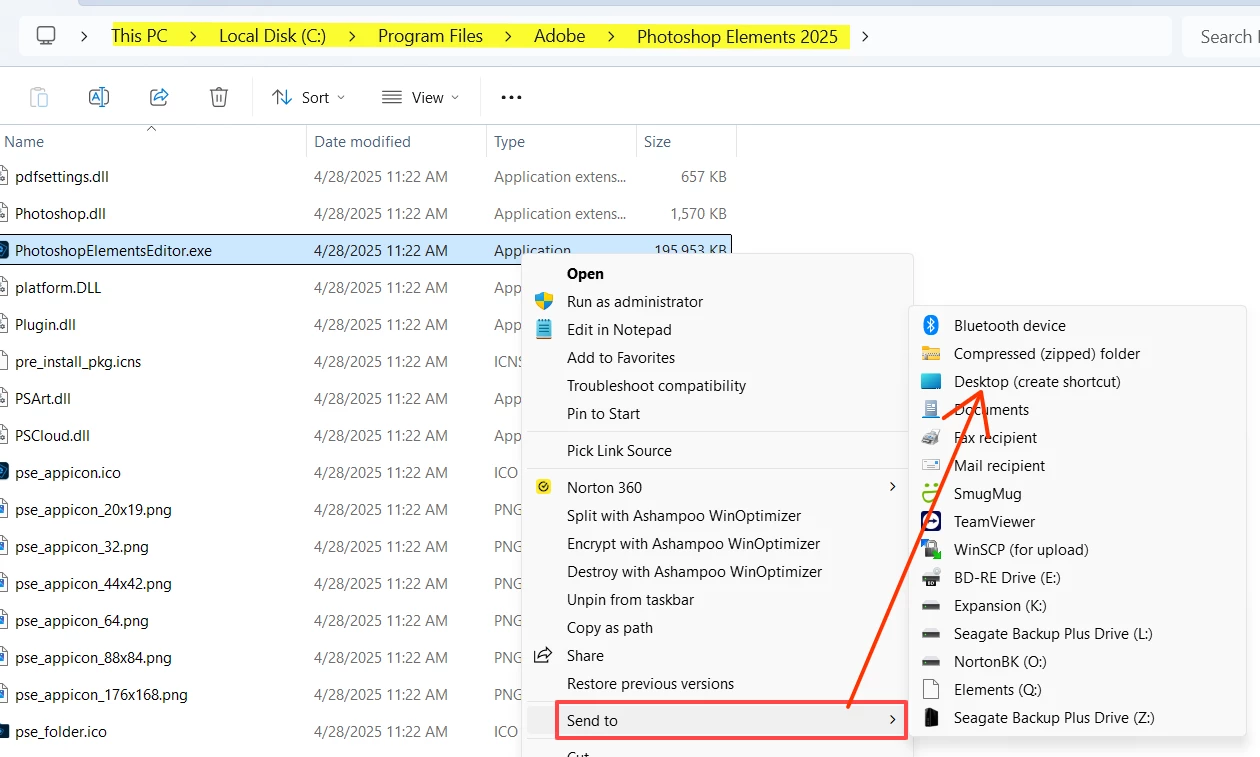Screen dimensions: 1260x757
Task: Open the three-dots See more menu
Action: (511, 97)
